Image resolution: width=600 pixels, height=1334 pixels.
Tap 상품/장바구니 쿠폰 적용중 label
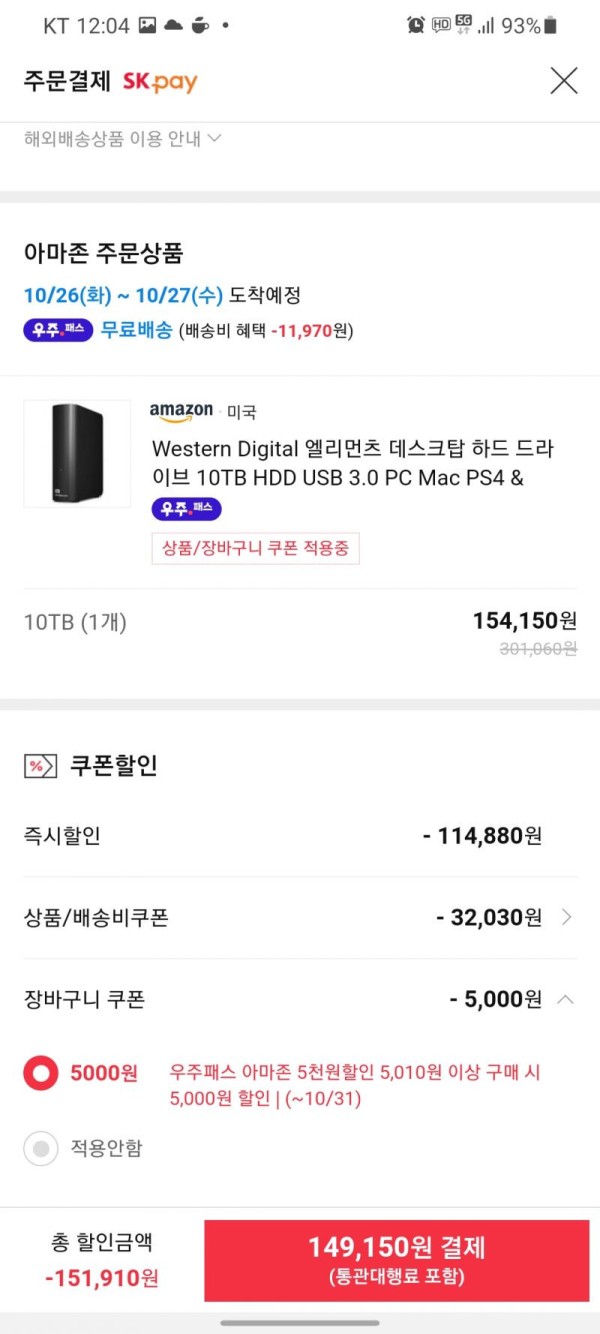pyautogui.click(x=255, y=548)
